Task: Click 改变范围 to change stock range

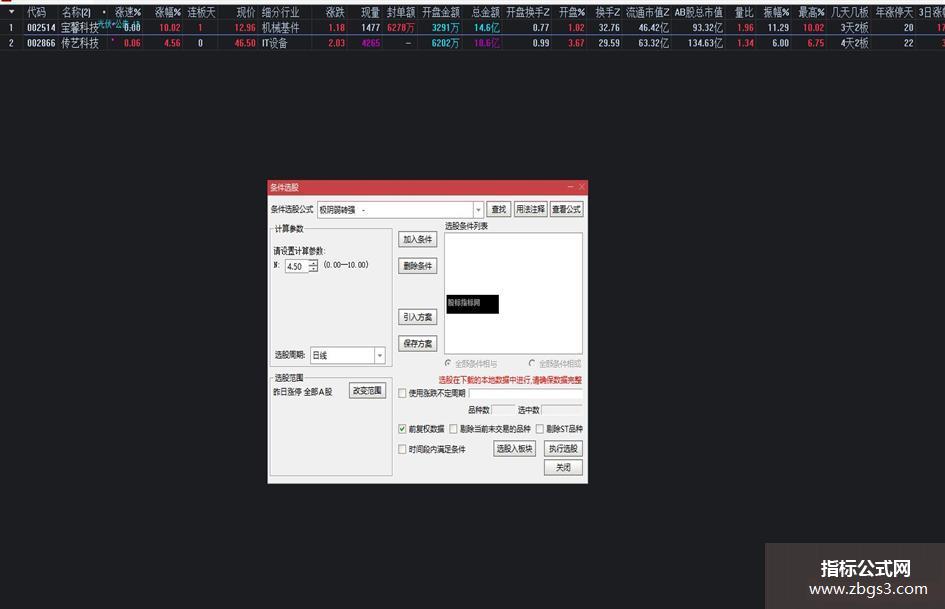Action: [367, 391]
